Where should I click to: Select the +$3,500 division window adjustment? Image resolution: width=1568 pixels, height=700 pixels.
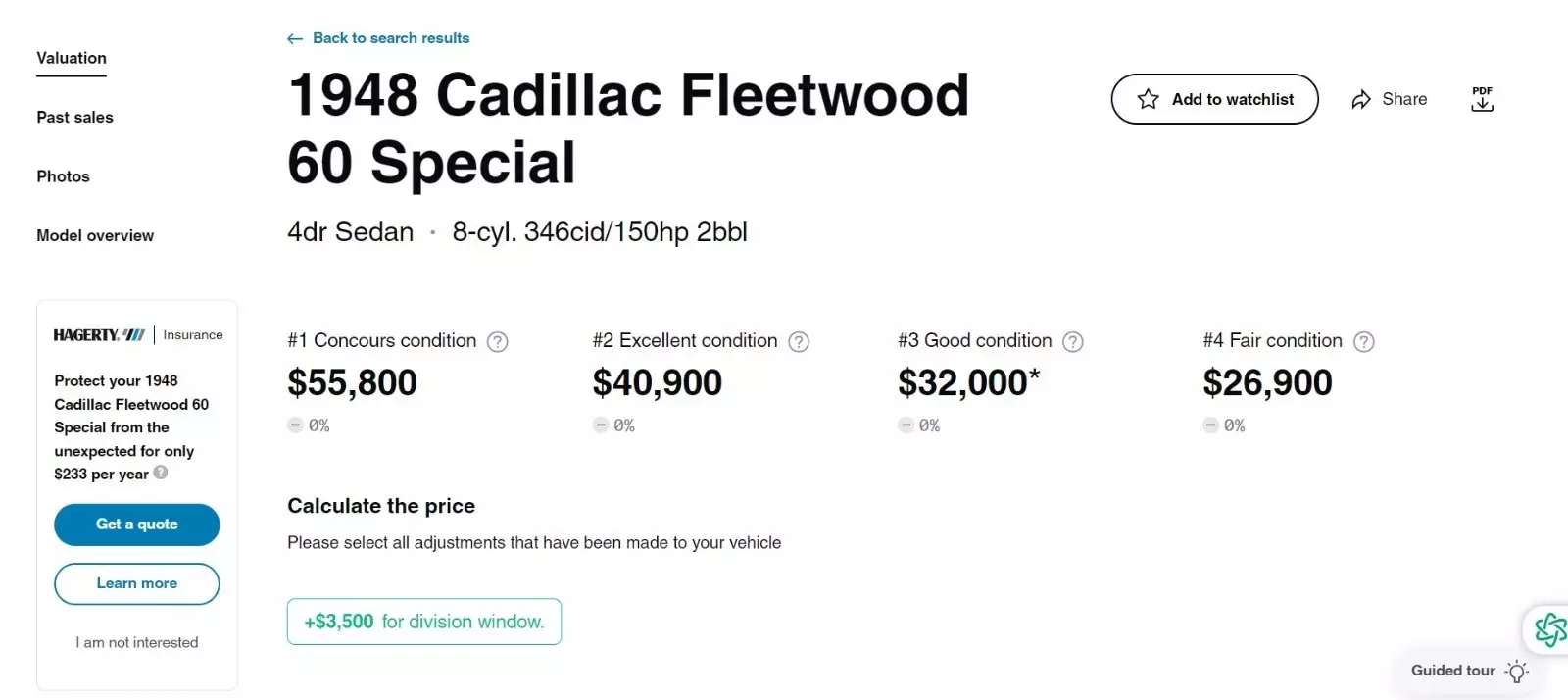coord(423,621)
